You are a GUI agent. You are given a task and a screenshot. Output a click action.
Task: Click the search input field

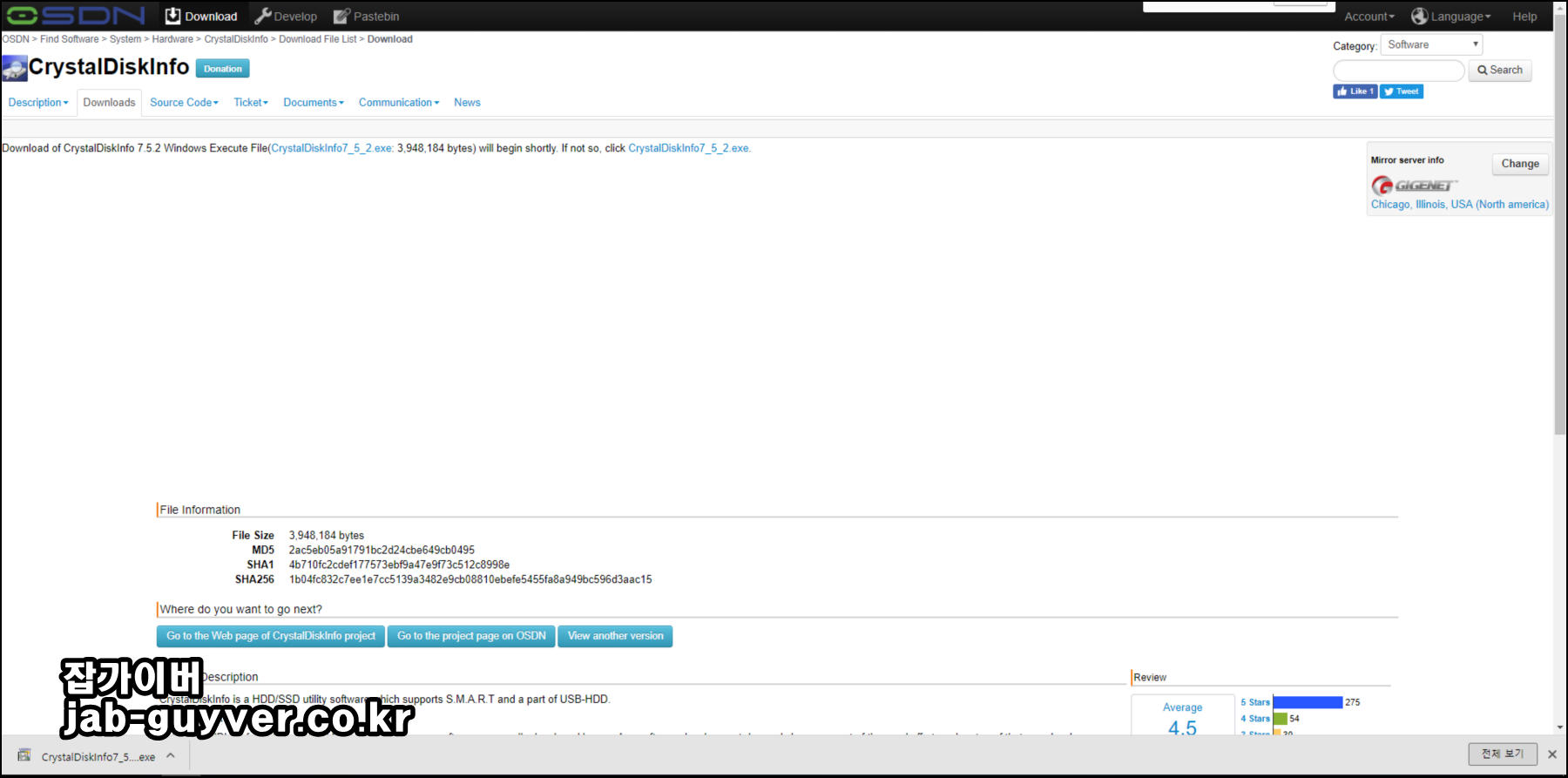[1399, 71]
